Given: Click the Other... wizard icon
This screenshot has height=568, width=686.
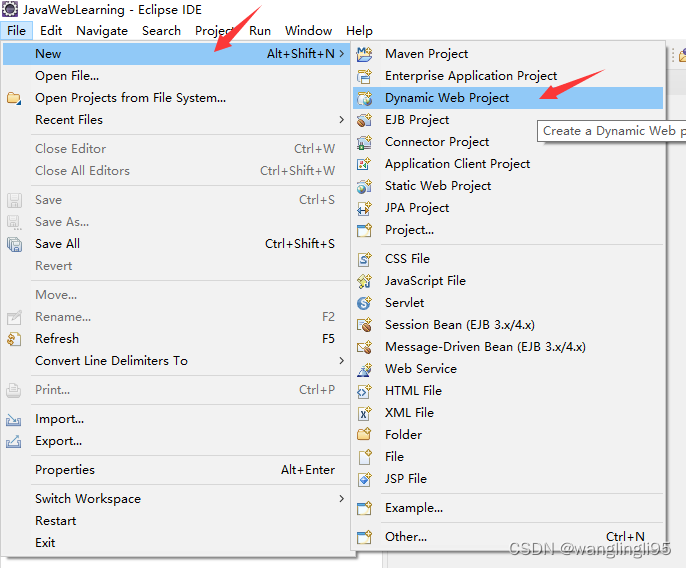Looking at the screenshot, I should 364,537.
